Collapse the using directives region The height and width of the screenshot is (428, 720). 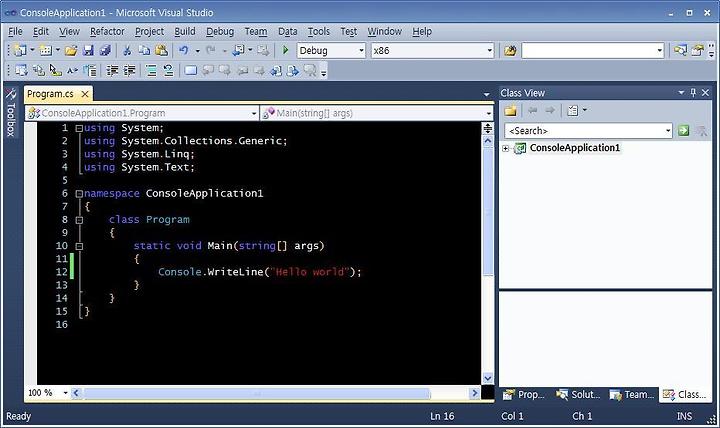[x=79, y=129]
